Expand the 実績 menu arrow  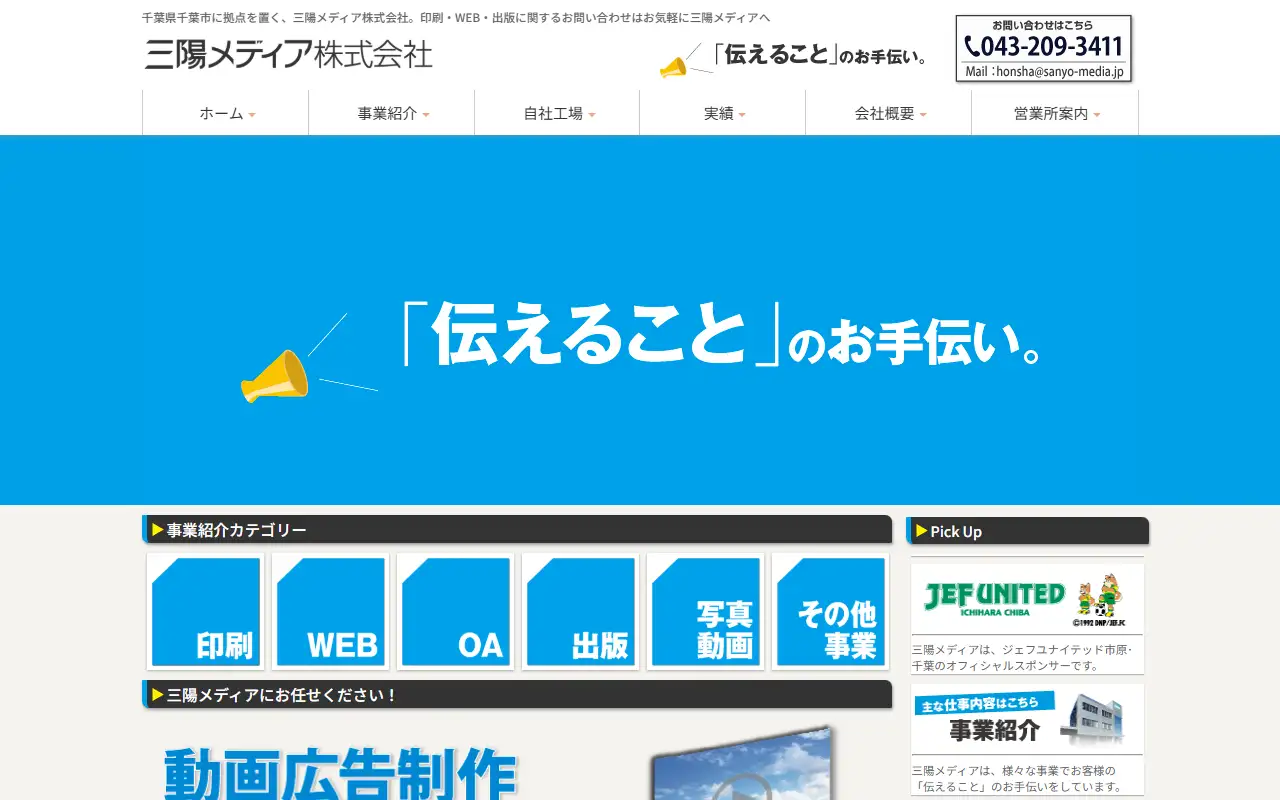point(742,115)
